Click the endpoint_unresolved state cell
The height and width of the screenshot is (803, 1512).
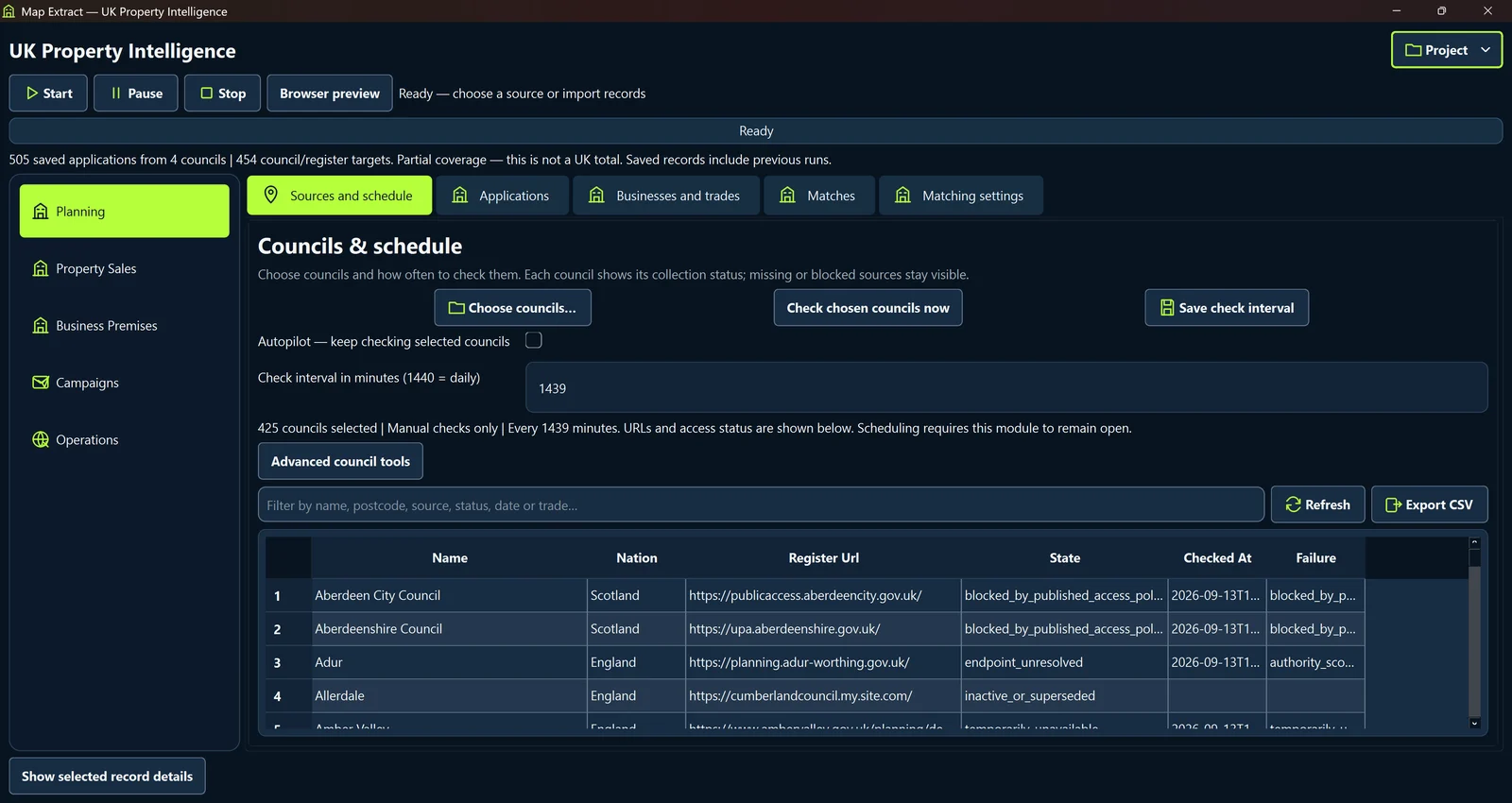(x=1065, y=662)
